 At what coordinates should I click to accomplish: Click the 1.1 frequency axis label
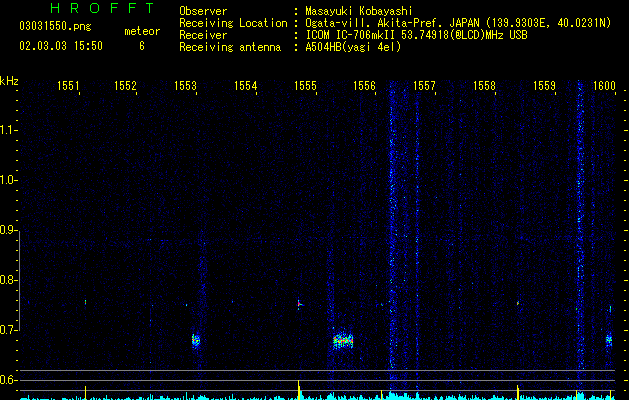8,130
